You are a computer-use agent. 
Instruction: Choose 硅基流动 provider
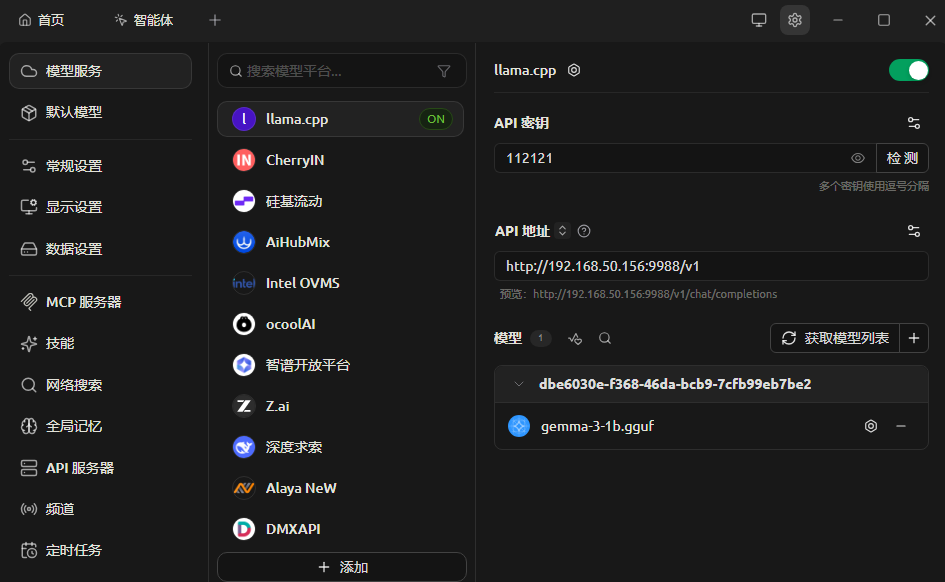pos(341,201)
